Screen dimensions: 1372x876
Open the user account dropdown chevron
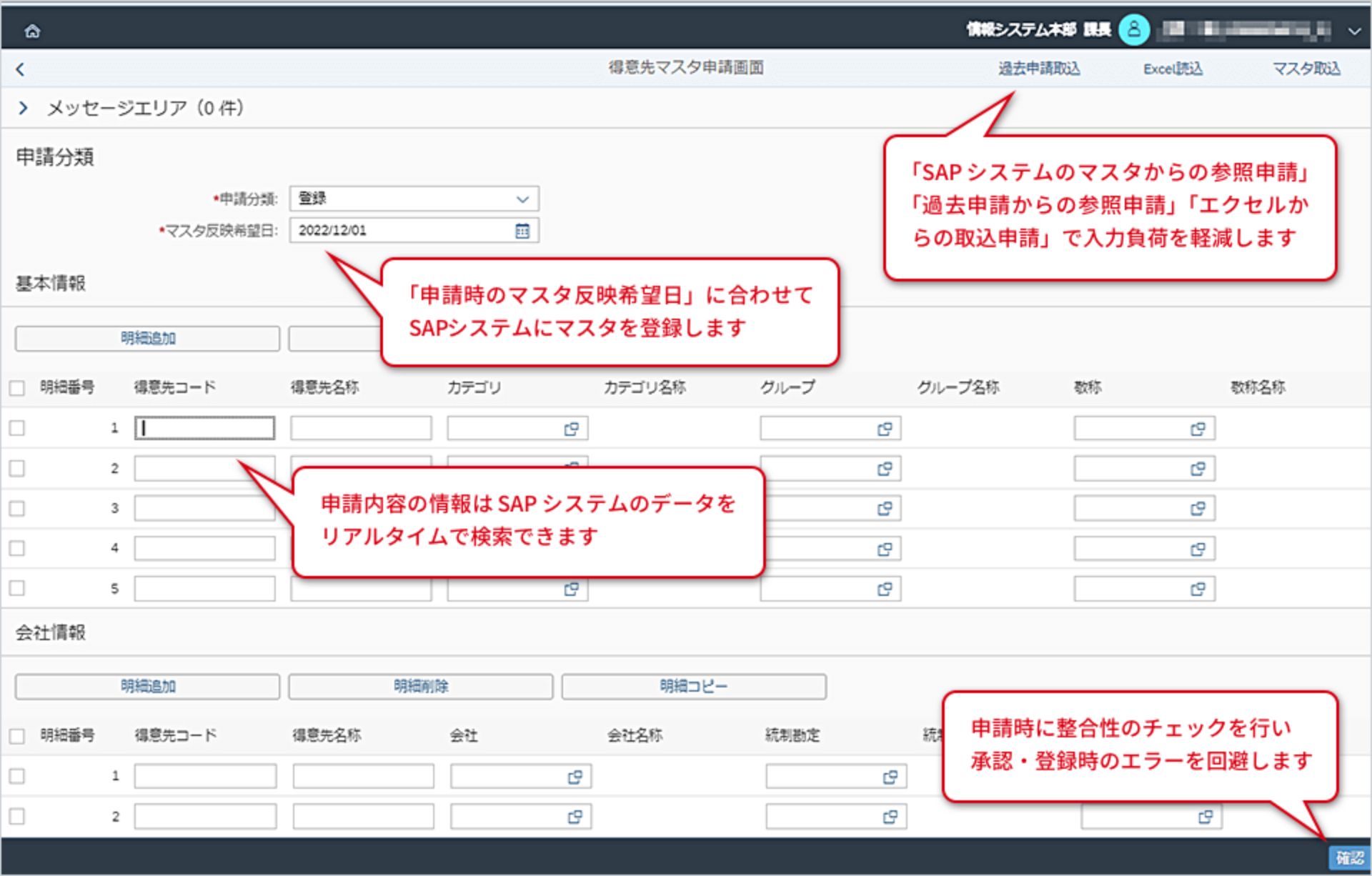(1355, 31)
